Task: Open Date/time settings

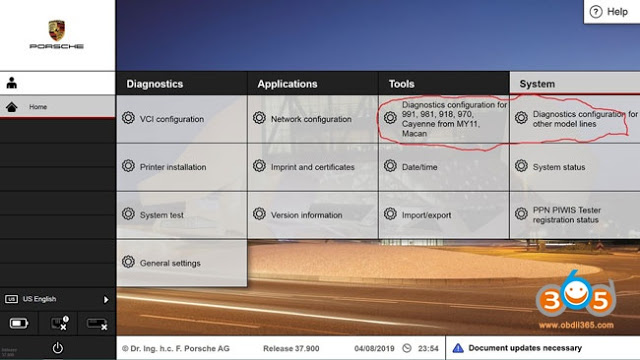Action: point(444,167)
